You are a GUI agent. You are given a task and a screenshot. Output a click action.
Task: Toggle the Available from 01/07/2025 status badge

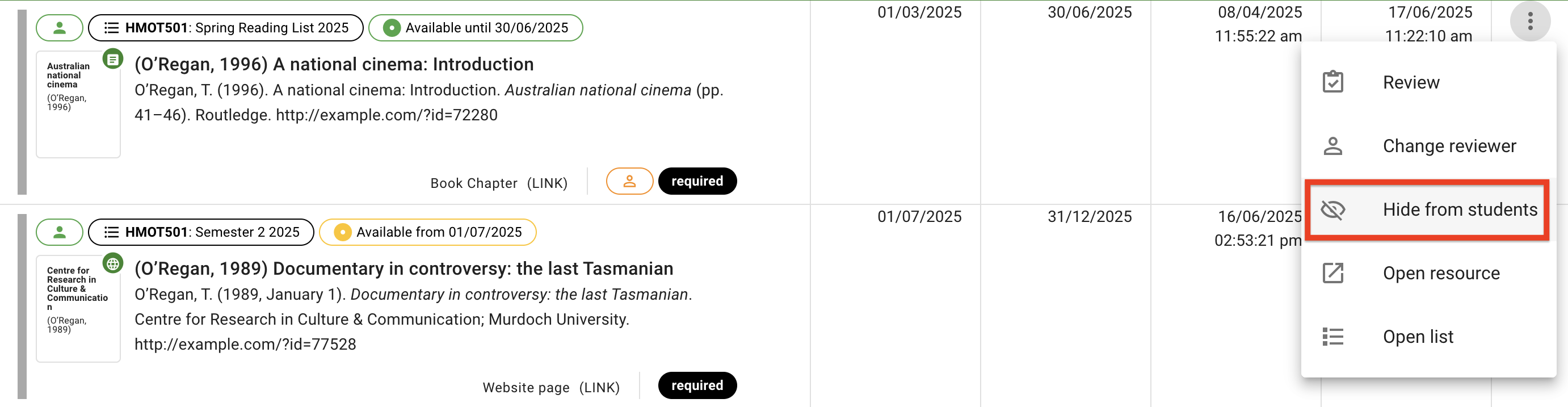pyautogui.click(x=427, y=232)
